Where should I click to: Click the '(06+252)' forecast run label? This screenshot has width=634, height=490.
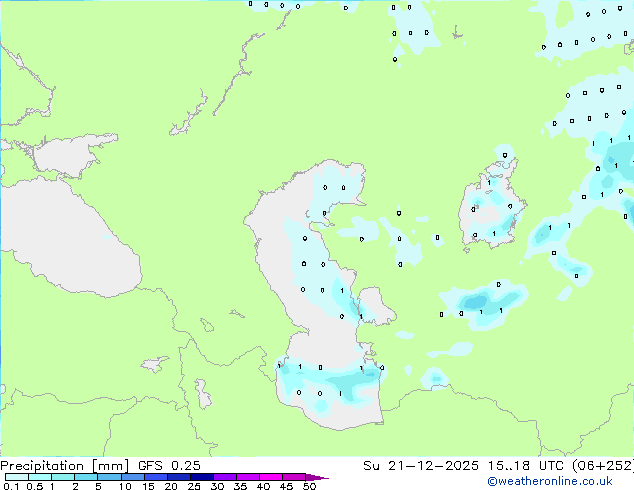pos(603,466)
